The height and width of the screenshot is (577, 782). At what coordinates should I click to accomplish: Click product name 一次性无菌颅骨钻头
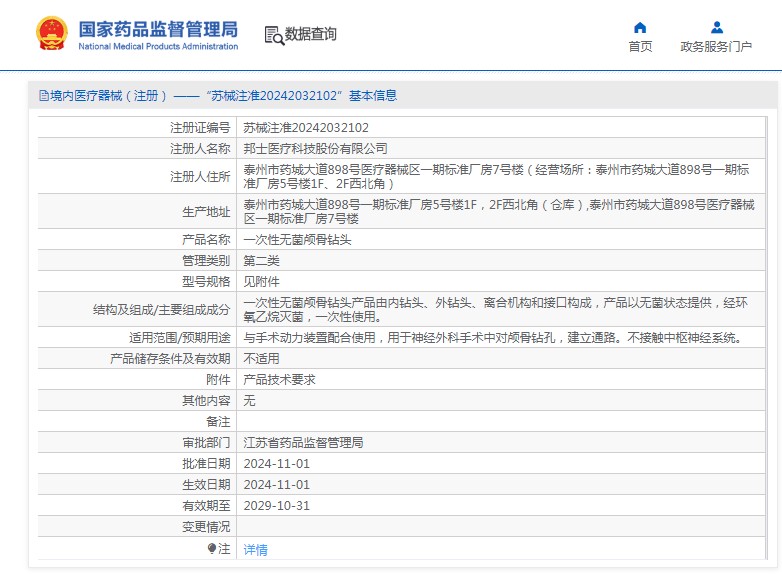point(297,240)
